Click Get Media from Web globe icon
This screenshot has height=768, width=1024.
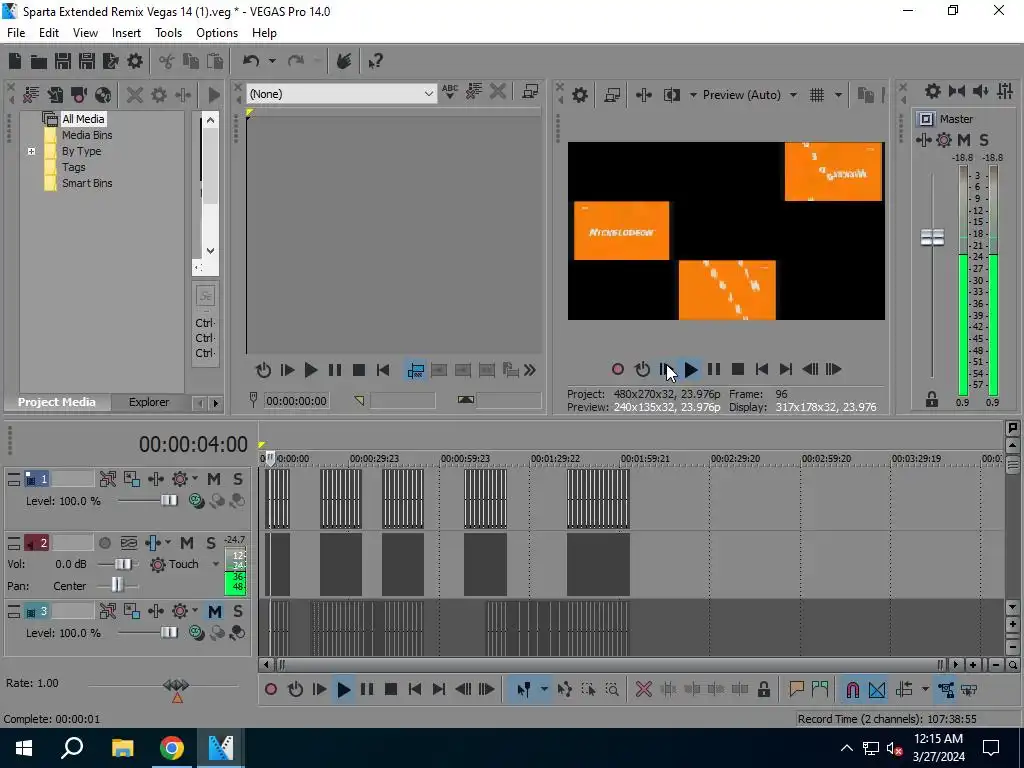103,95
